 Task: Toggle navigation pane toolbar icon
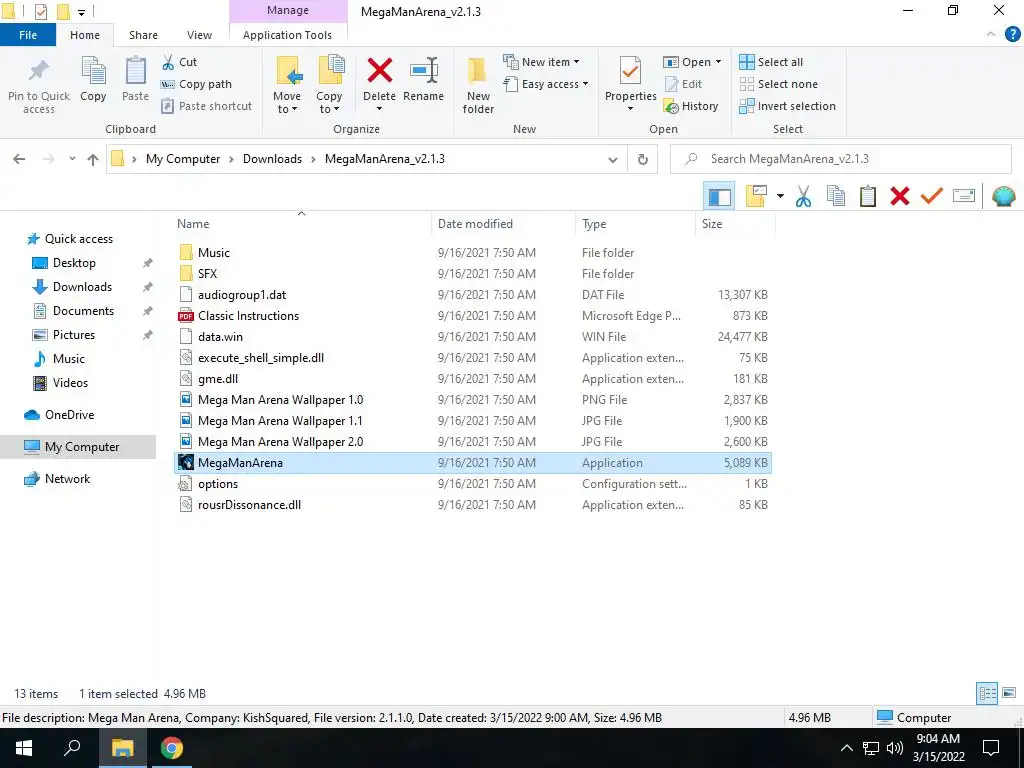click(719, 196)
